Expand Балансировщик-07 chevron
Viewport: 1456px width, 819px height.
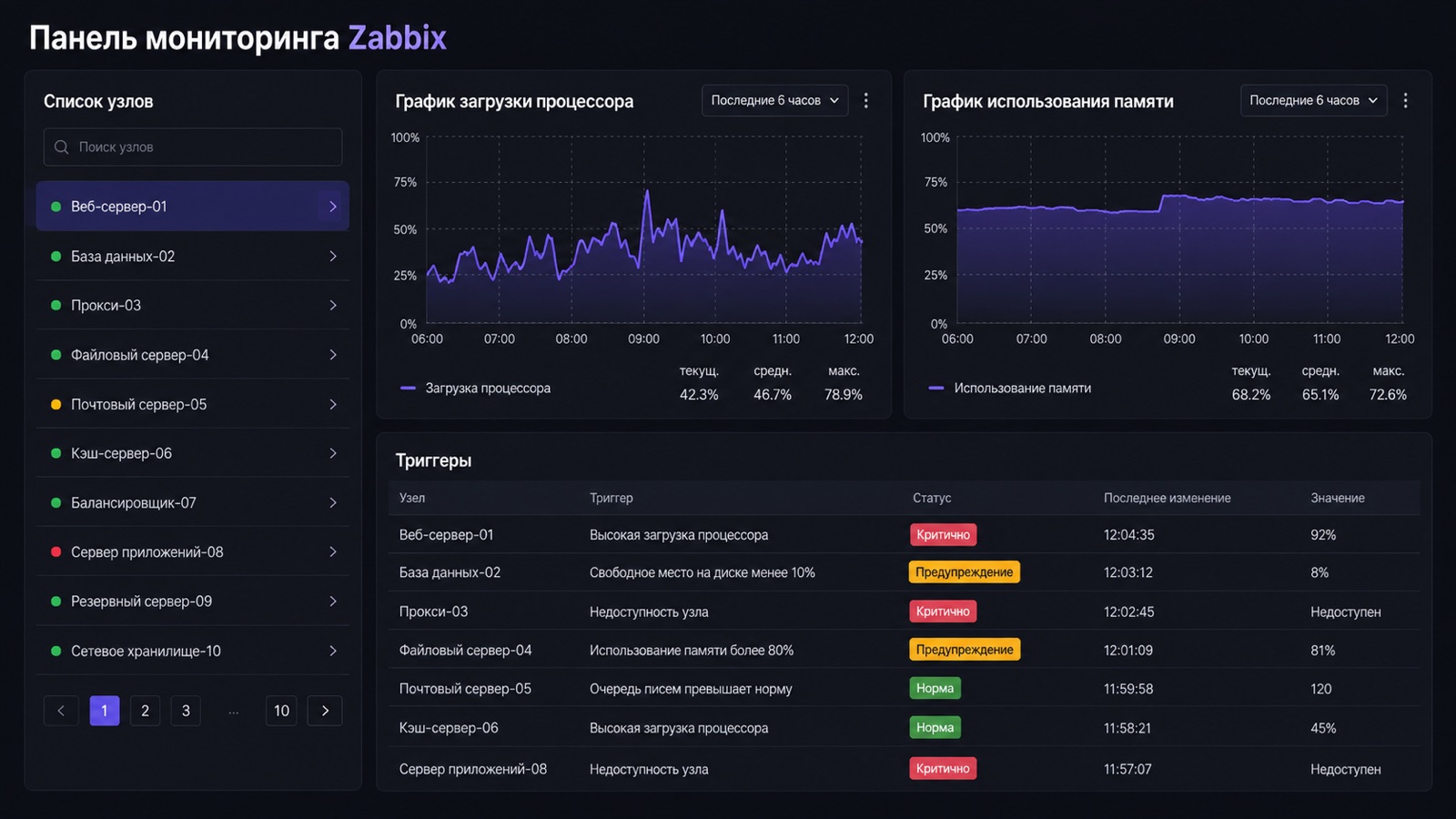pyautogui.click(x=333, y=502)
